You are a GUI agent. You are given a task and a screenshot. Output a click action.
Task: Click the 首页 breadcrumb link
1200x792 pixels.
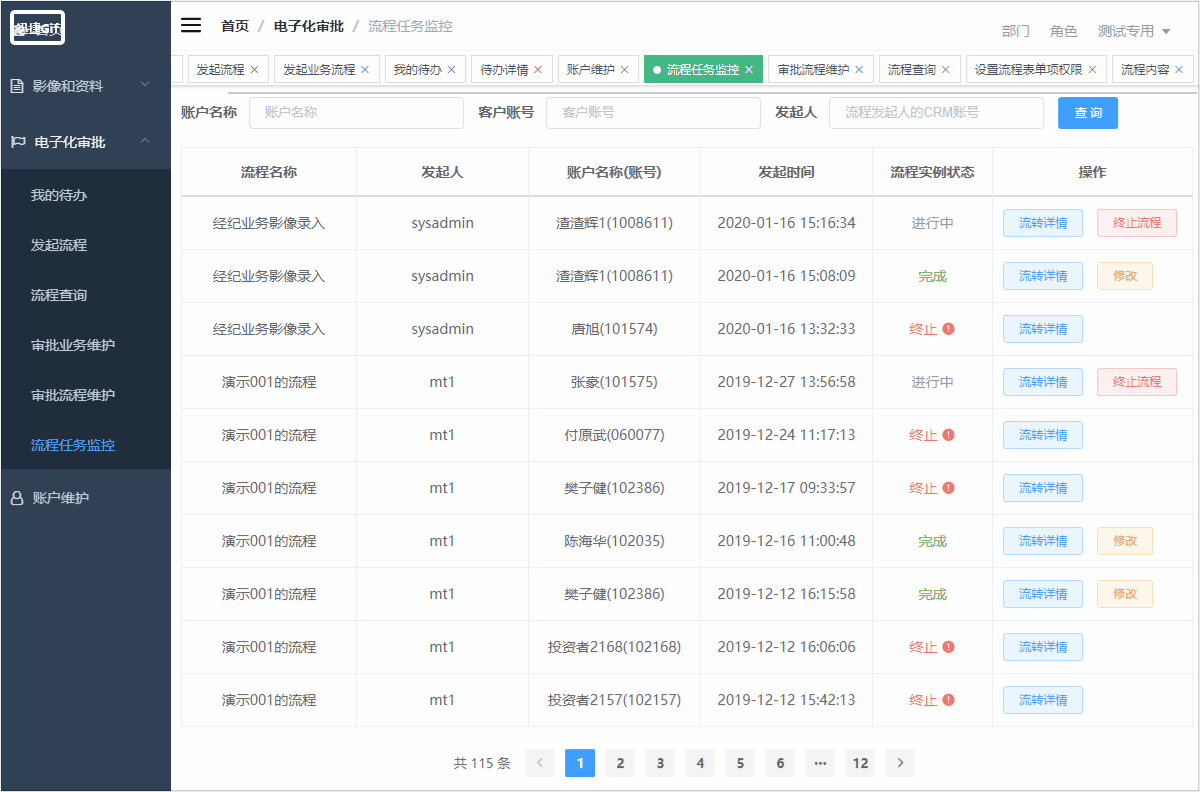pos(235,26)
